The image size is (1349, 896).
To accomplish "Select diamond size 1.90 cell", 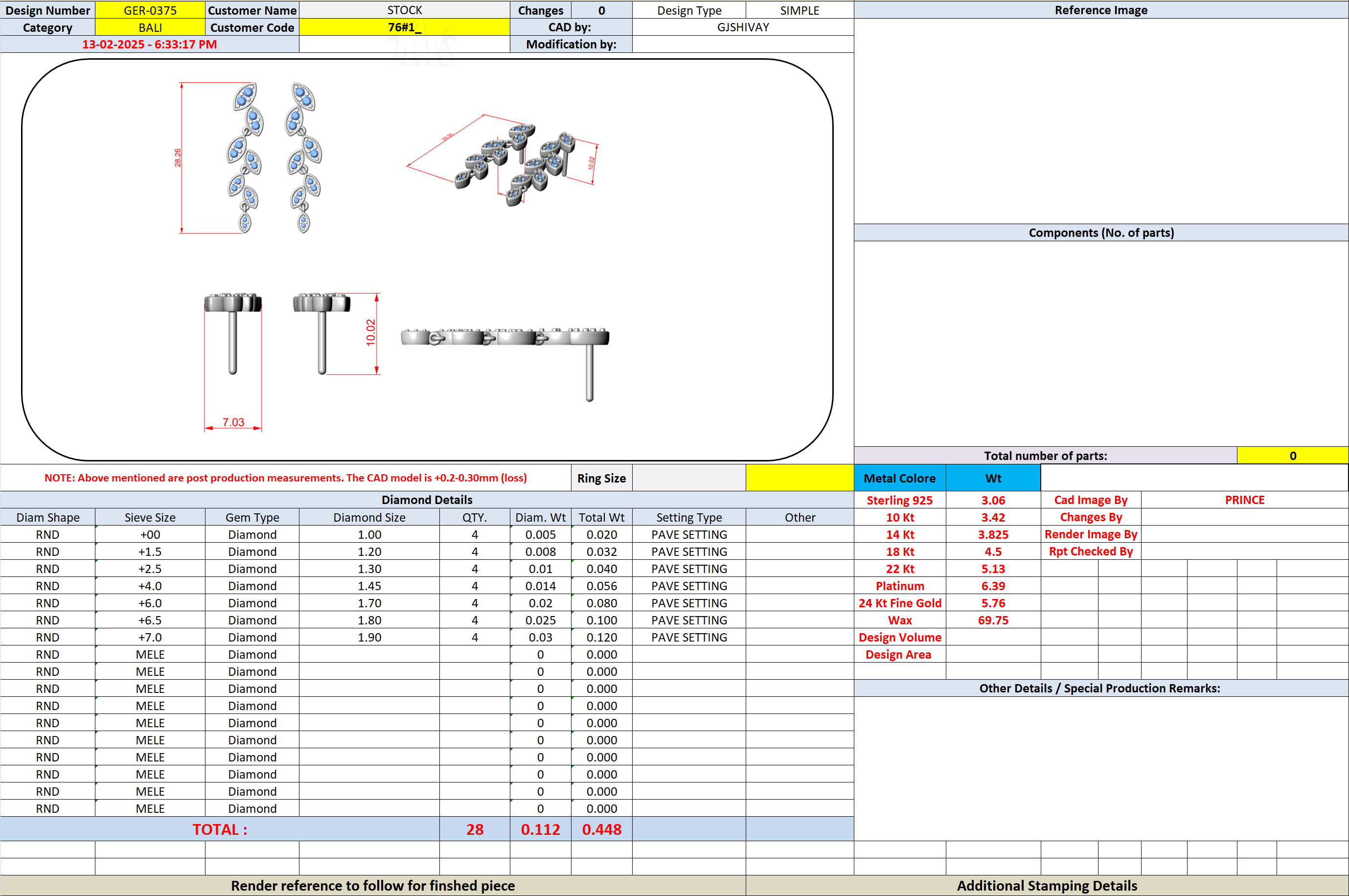I will tap(369, 637).
